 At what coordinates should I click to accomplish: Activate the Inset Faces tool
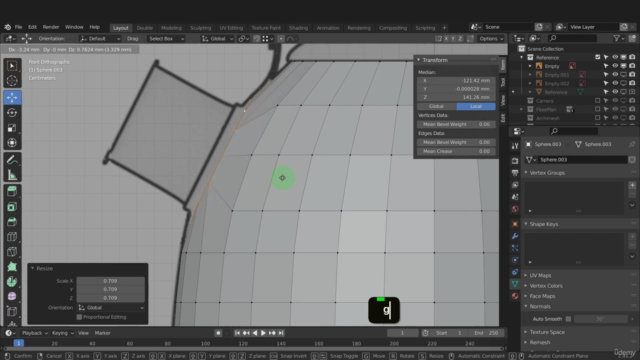(x=12, y=207)
